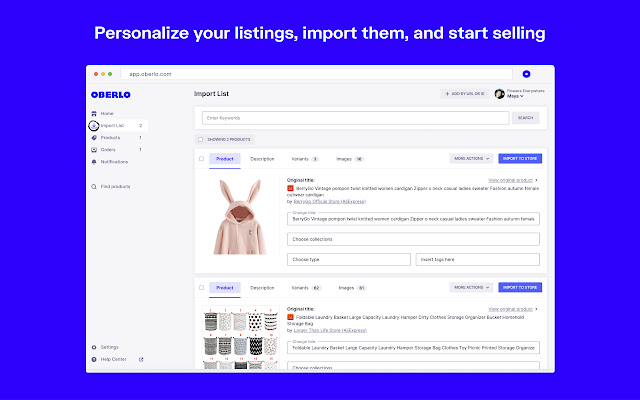Open the Settings gear icon
The image size is (640, 400).
click(x=94, y=347)
